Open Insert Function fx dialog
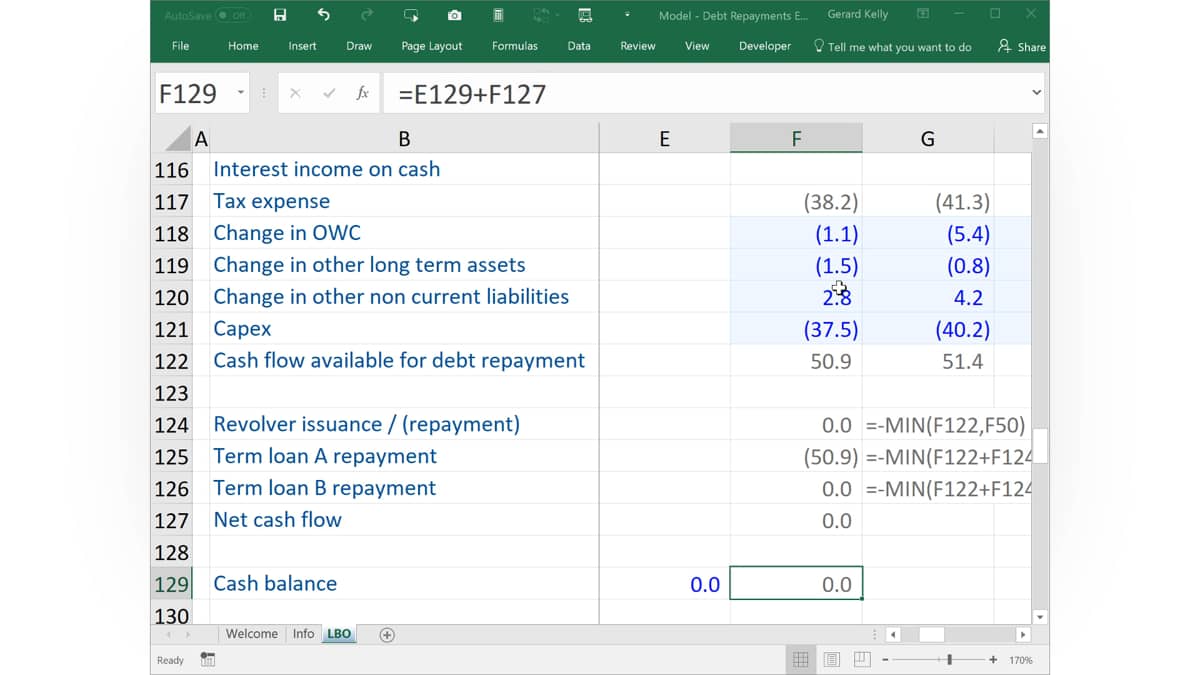Image resolution: width=1200 pixels, height=675 pixels. [362, 93]
